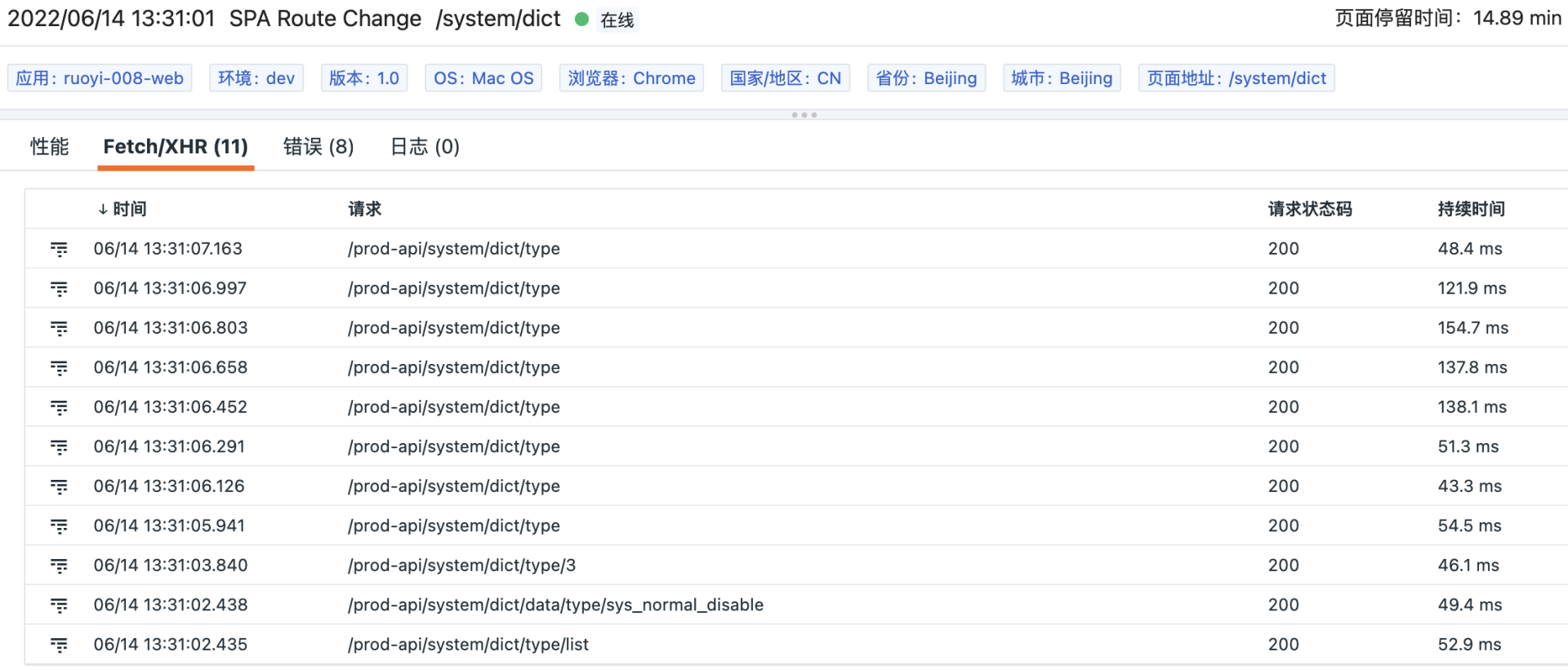Click the 应用: ruoyi-008-web tag
This screenshot has width=1568, height=670.
click(x=100, y=78)
